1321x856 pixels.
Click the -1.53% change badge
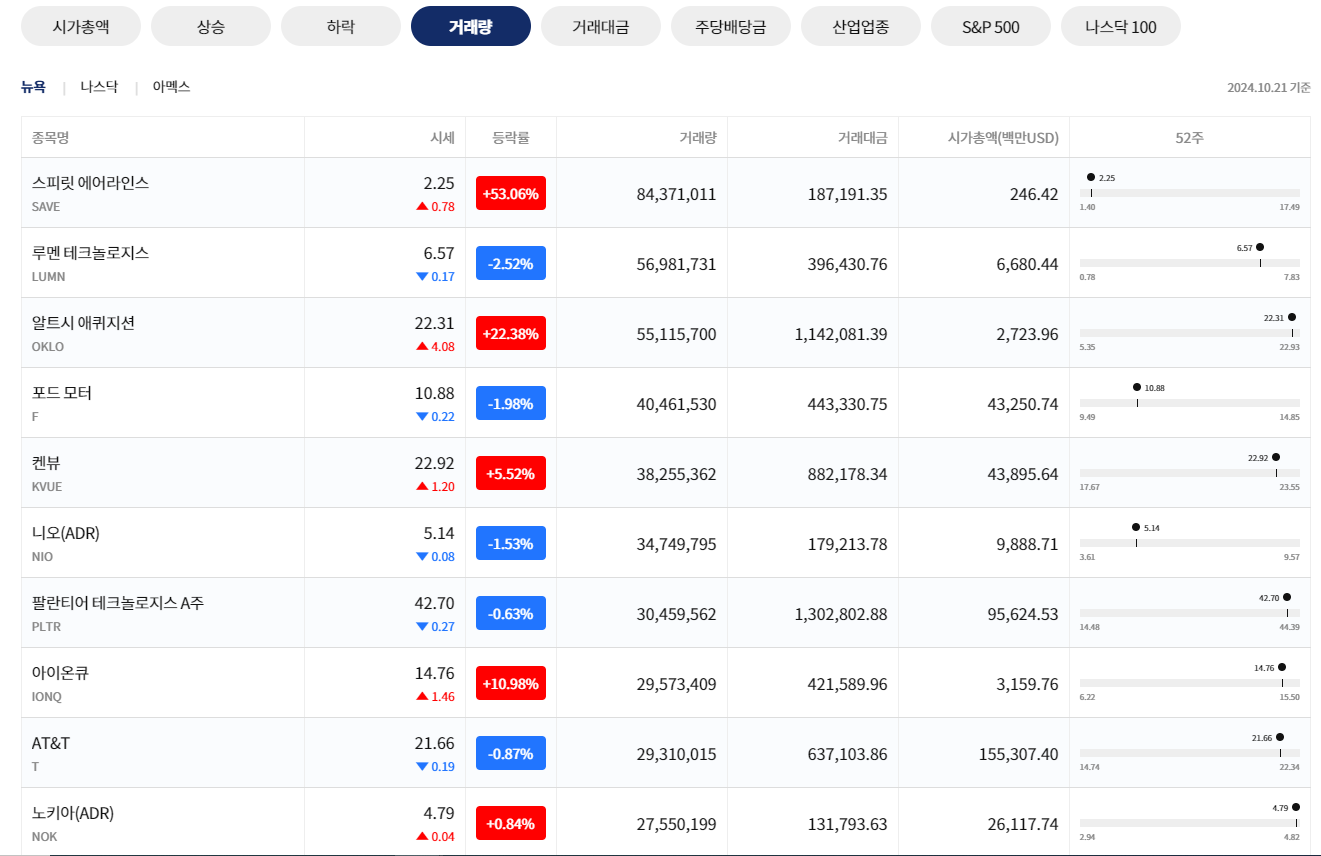pyautogui.click(x=511, y=543)
